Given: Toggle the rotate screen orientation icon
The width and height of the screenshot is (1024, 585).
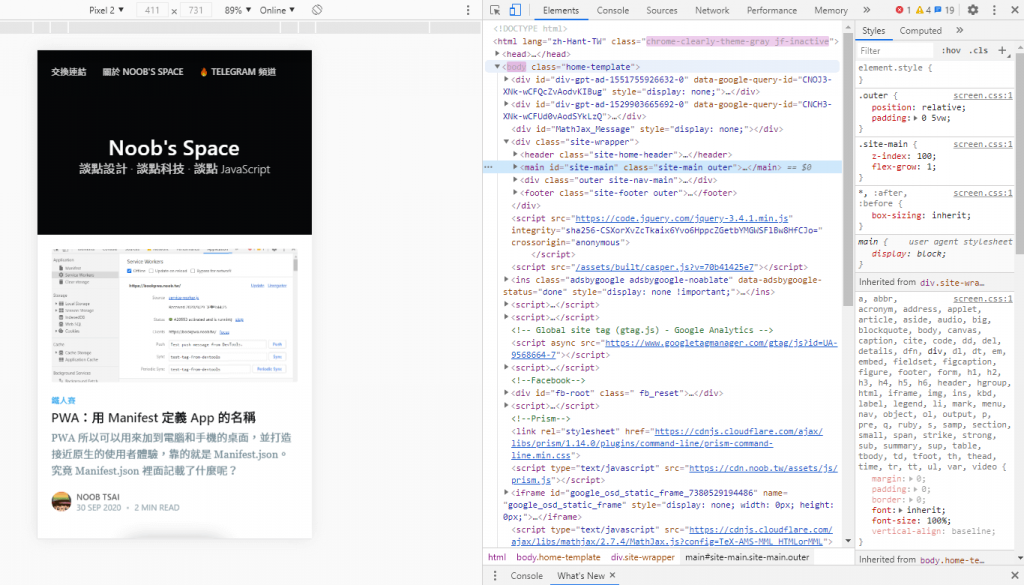Looking at the screenshot, I should pos(317,10).
